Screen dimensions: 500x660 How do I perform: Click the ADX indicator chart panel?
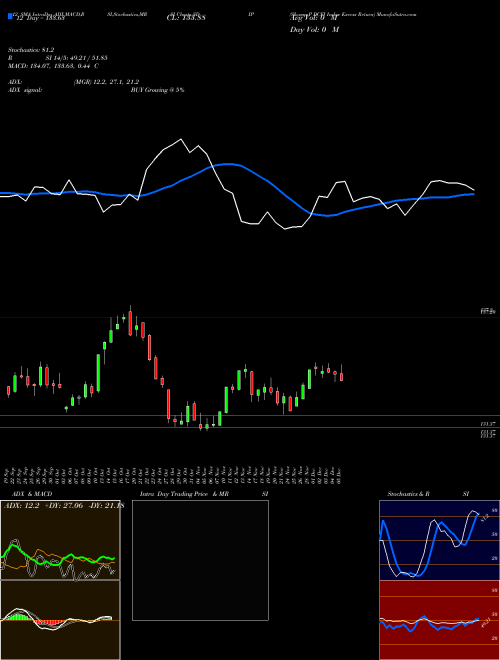pyautogui.click(x=60, y=540)
